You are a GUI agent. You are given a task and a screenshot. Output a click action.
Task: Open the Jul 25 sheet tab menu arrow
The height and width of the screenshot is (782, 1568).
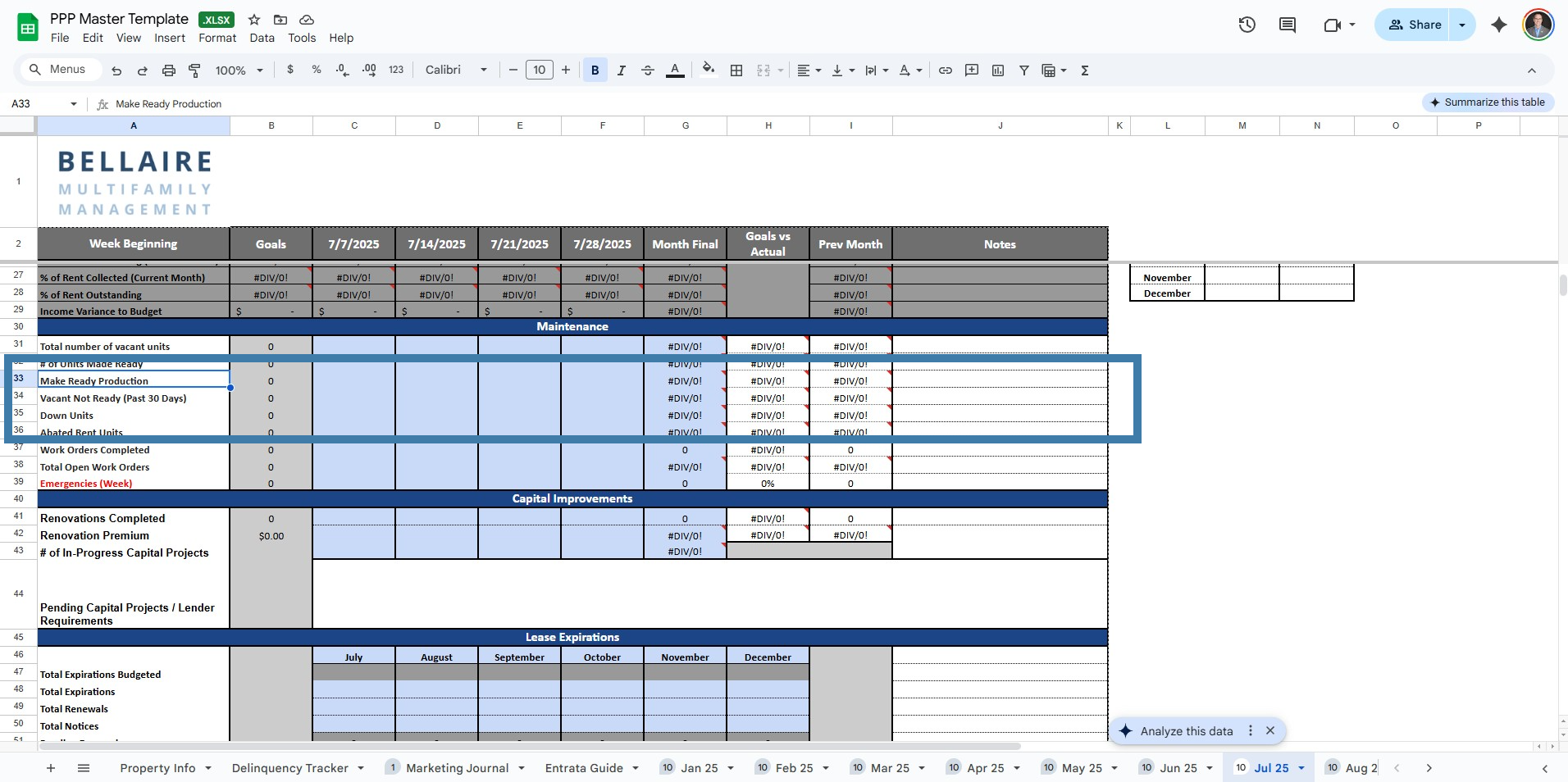pyautogui.click(x=1301, y=768)
